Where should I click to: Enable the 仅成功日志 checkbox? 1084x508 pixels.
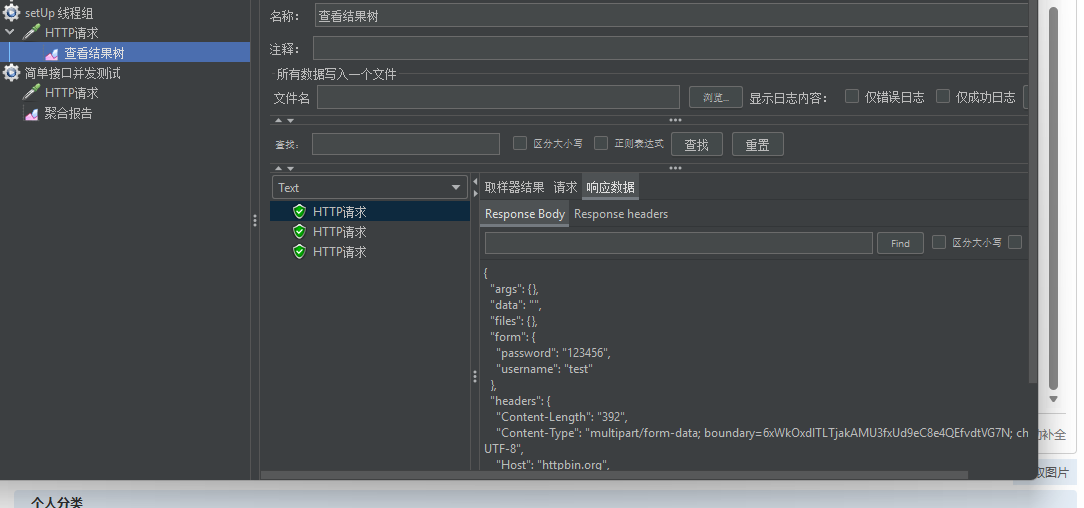click(x=943, y=96)
